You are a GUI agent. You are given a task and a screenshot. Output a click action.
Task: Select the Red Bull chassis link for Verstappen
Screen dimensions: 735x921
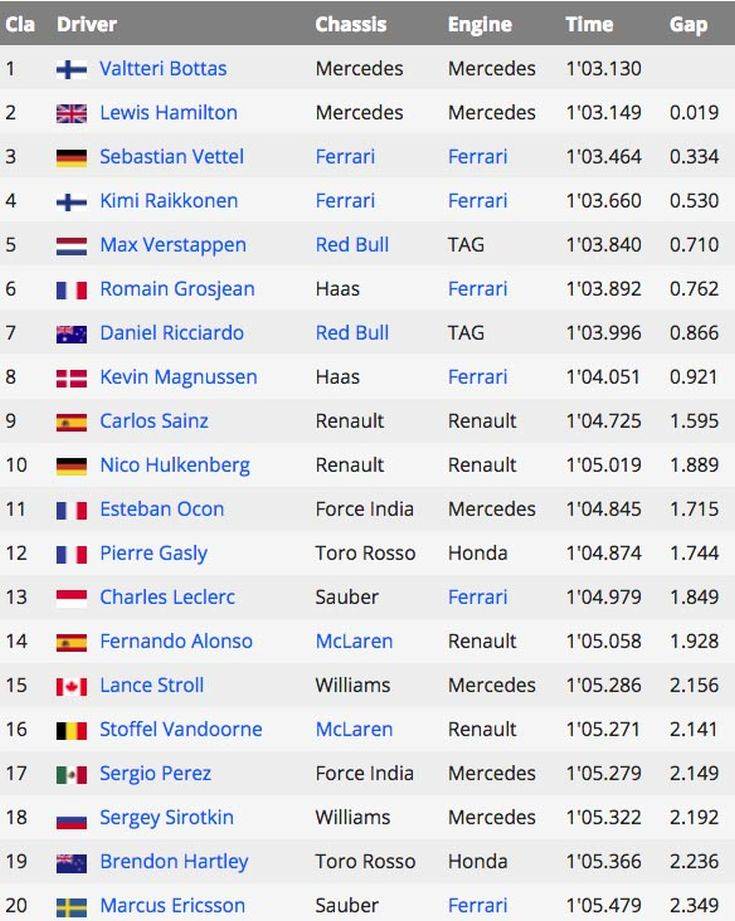click(x=352, y=245)
